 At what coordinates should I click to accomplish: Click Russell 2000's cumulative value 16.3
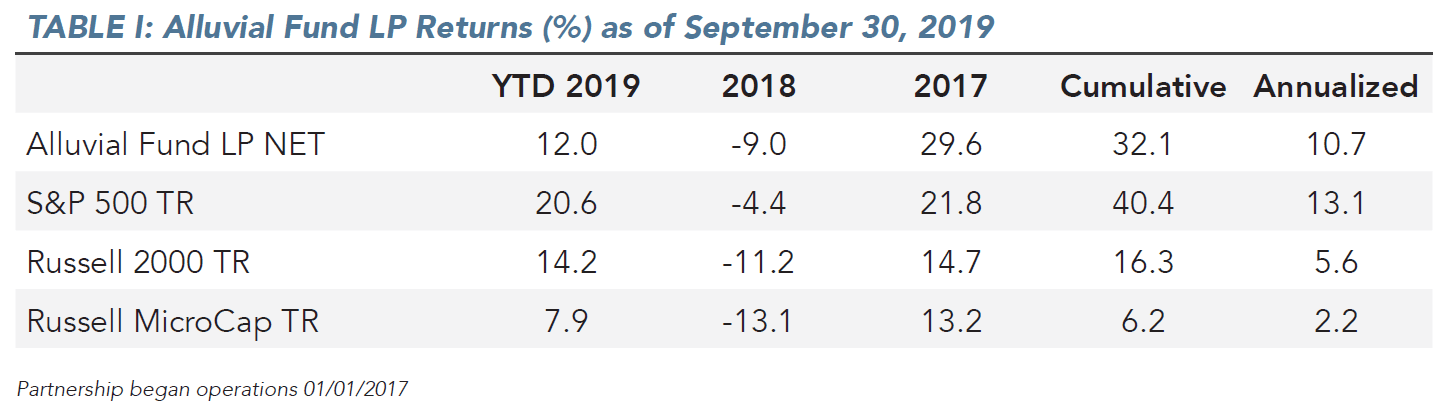1143,262
